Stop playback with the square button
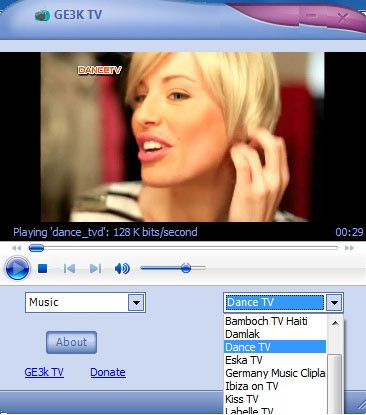The height and width of the screenshot is (415, 366). pyautogui.click(x=42, y=268)
